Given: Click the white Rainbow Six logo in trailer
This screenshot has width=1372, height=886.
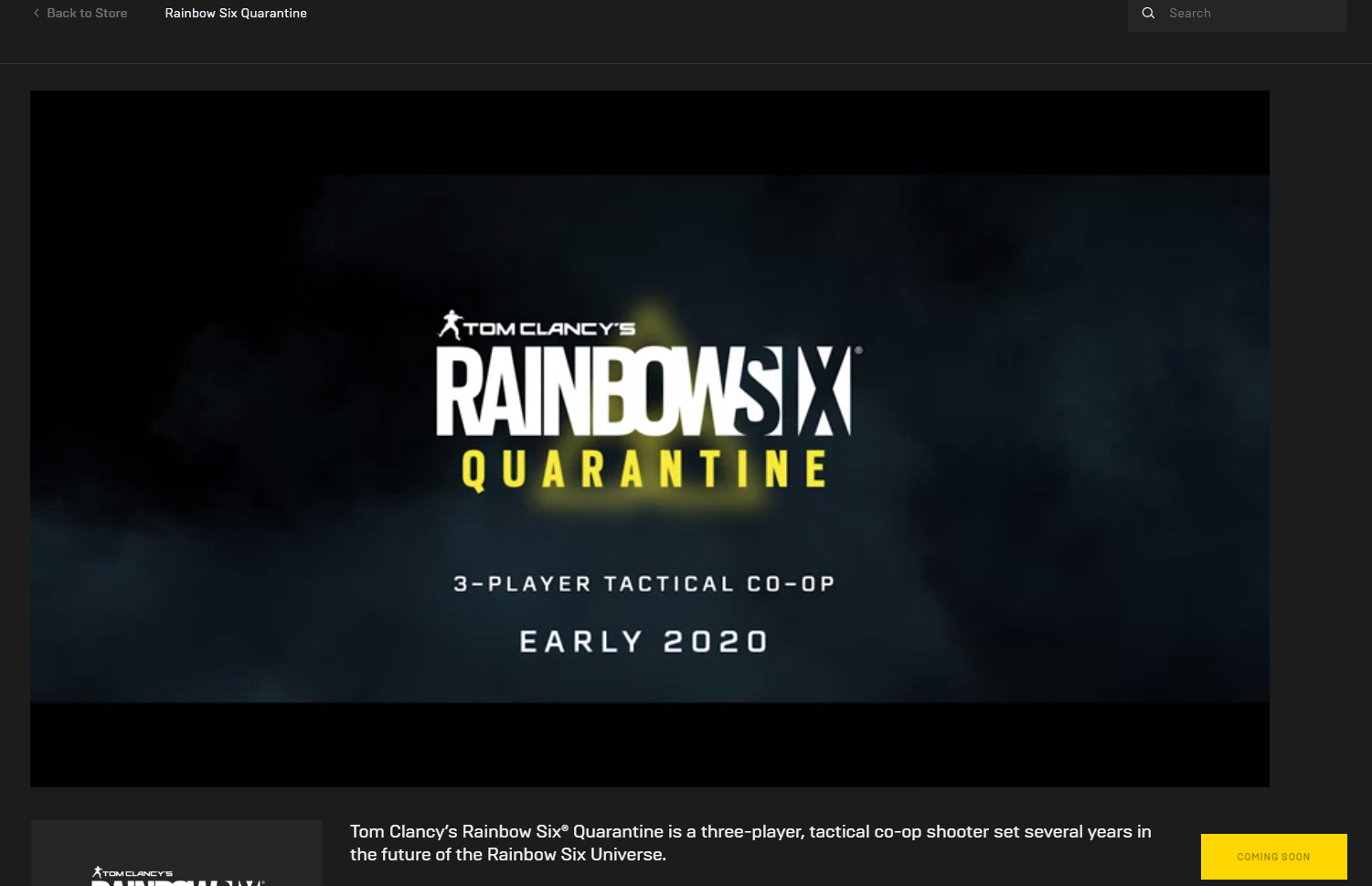Looking at the screenshot, I should (x=643, y=392).
